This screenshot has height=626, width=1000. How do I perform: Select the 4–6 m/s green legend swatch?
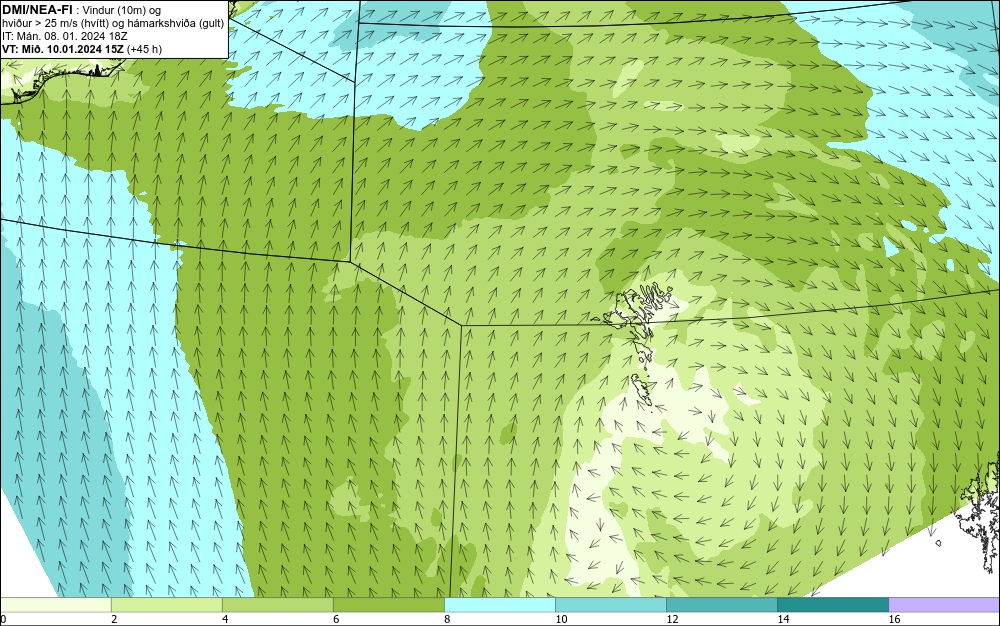(x=277, y=605)
